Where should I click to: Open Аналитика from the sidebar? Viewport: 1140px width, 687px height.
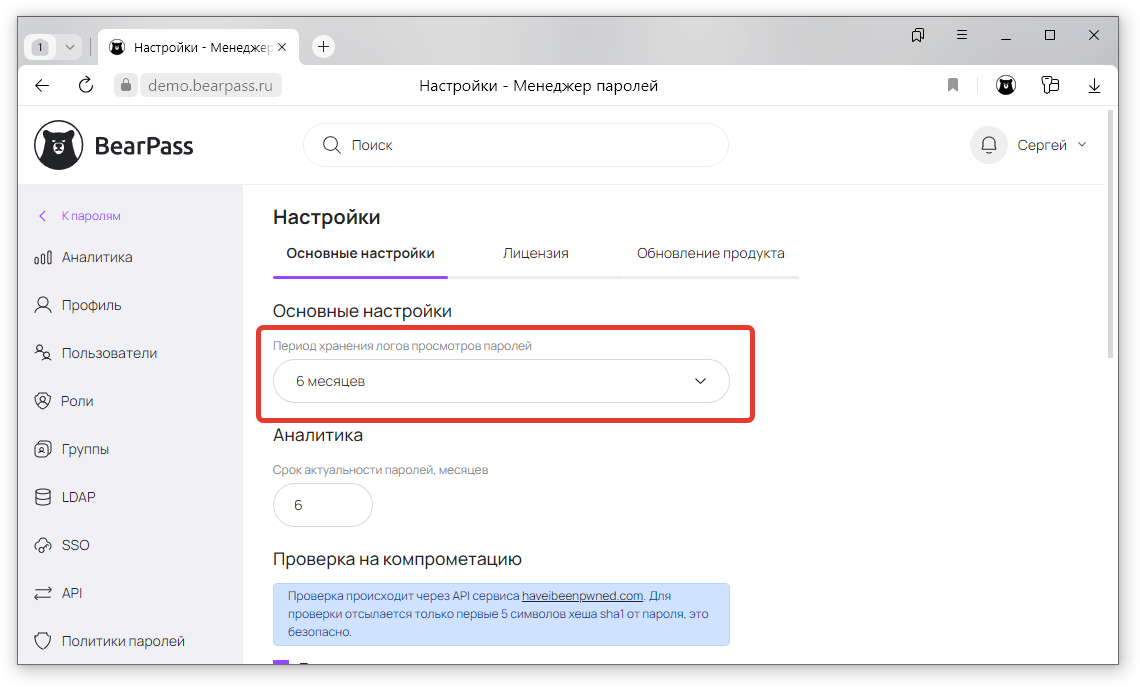tap(96, 257)
